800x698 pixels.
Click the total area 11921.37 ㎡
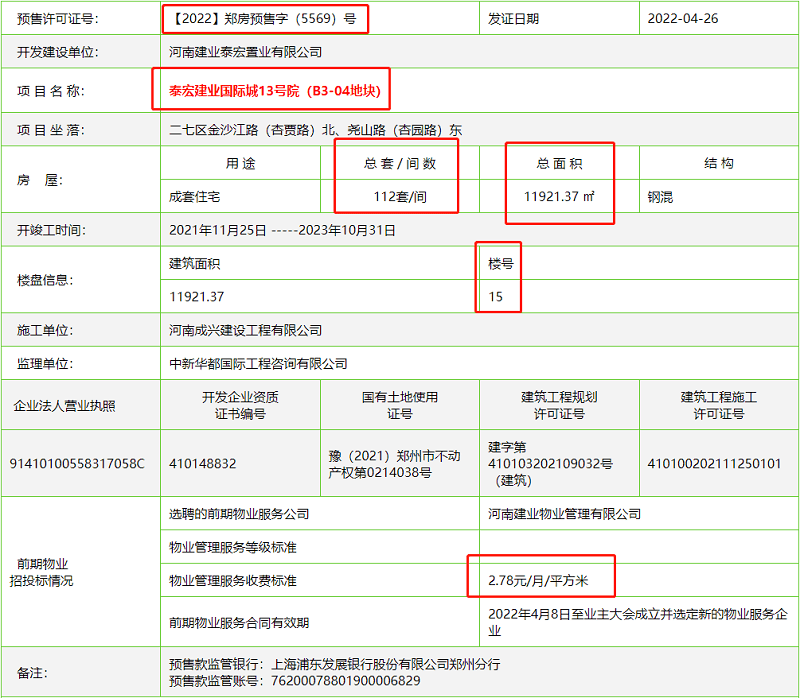(558, 198)
